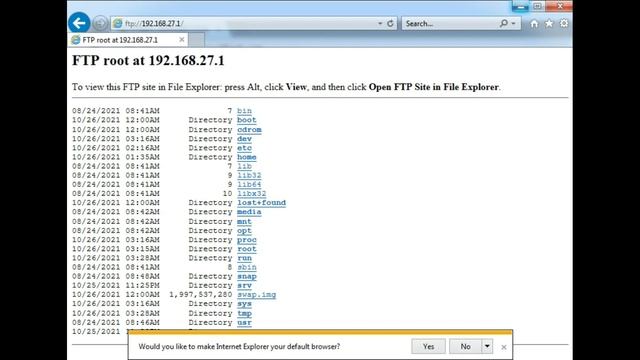Open the mnt directory link
640x360 pixels.
pyautogui.click(x=244, y=221)
